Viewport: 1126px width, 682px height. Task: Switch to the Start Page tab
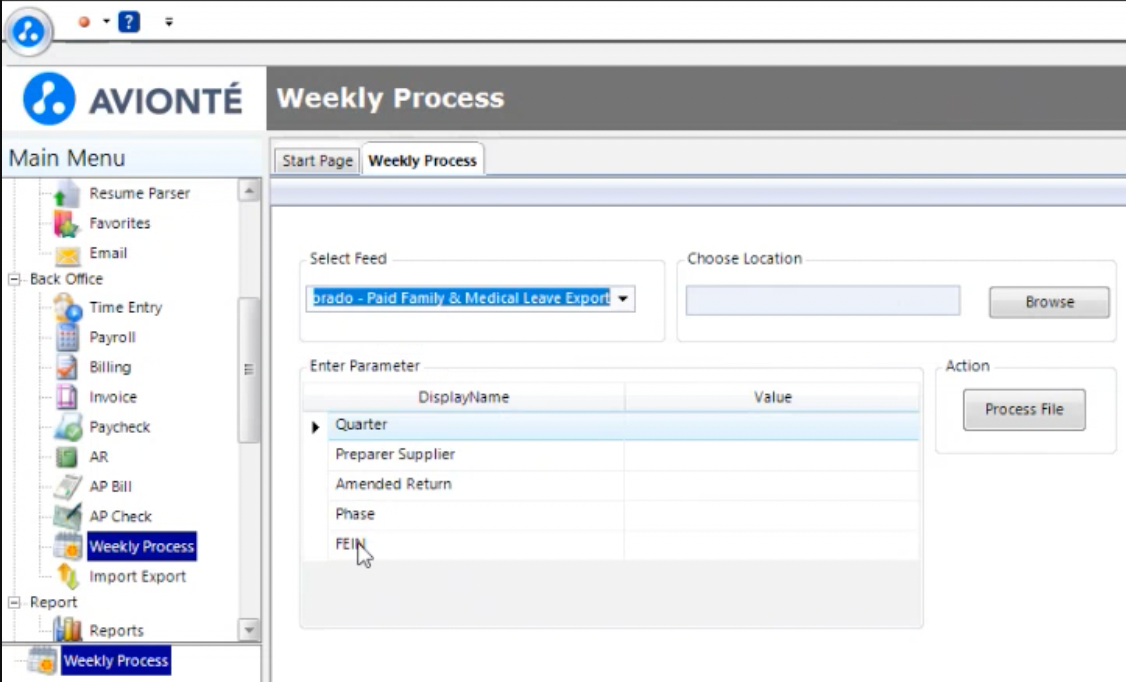point(317,160)
